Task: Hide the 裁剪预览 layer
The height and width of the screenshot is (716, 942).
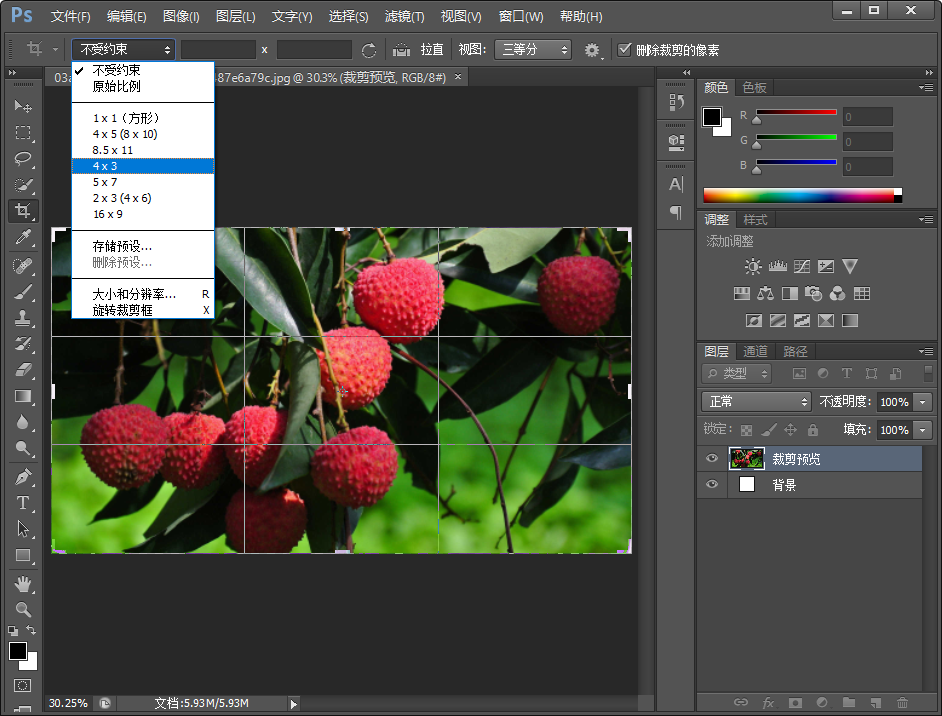Action: 712,459
